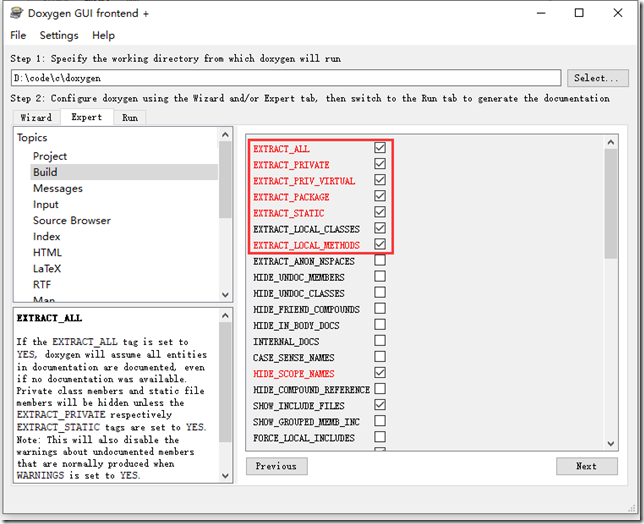Uncheck the SHOW_INCLUDE_FILES checkbox
This screenshot has width=644, height=524.
tap(380, 404)
